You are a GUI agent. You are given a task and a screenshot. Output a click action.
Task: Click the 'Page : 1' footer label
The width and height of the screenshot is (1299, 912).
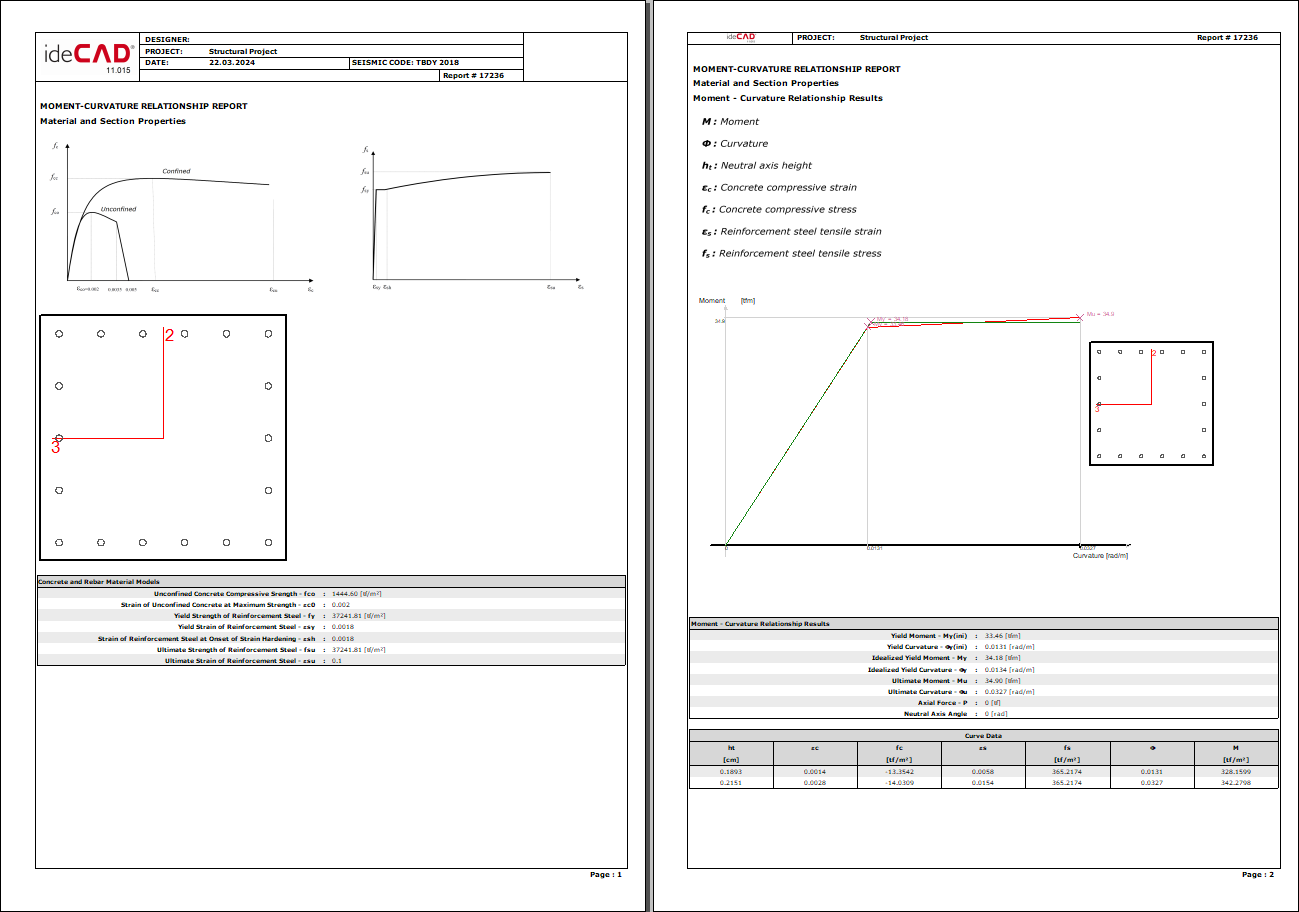[606, 874]
